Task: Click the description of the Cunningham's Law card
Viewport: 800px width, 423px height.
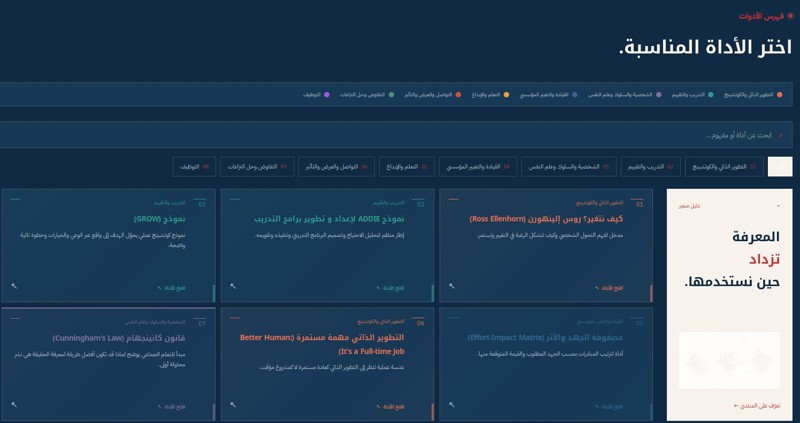Action: pos(100,358)
